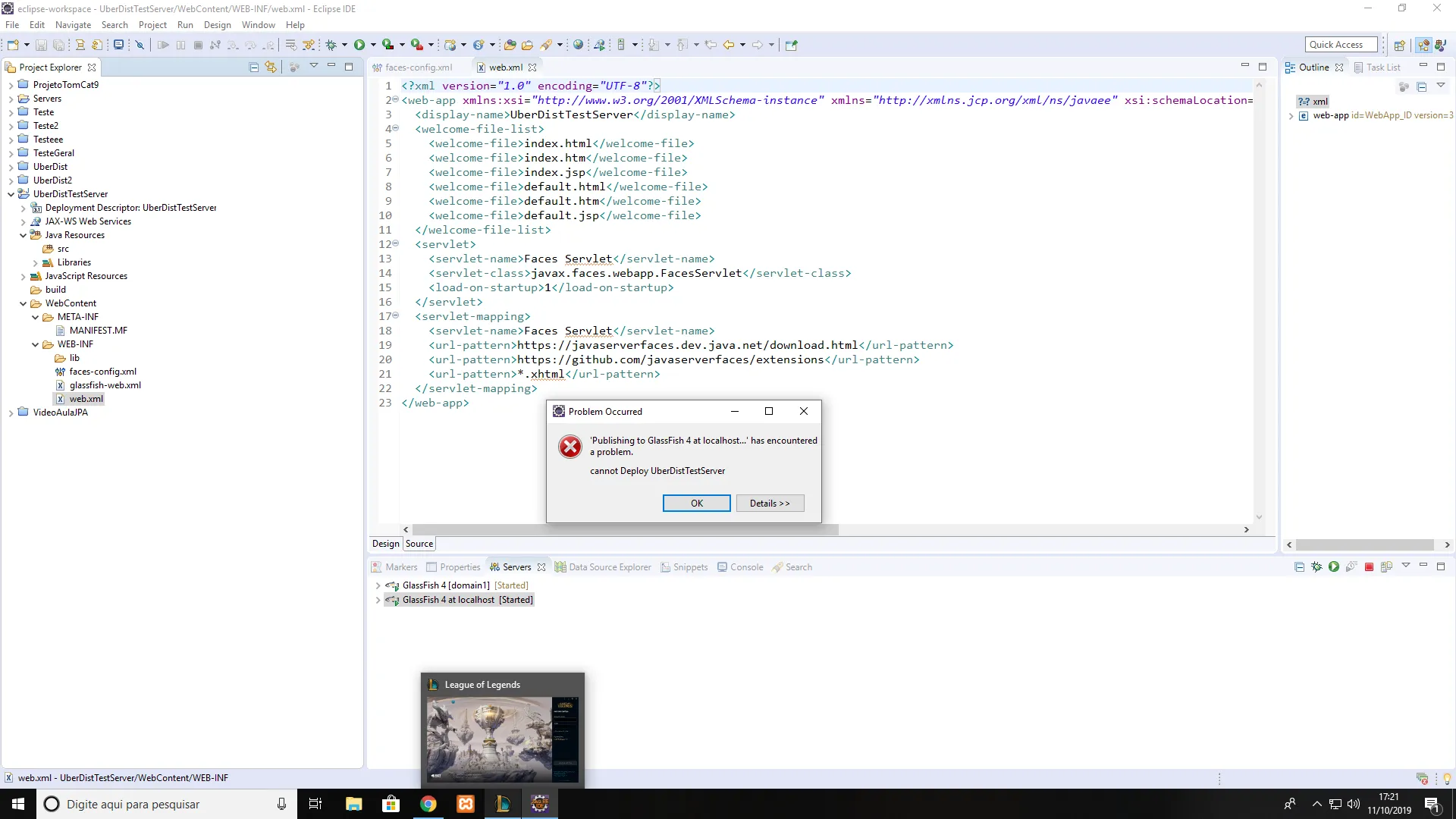This screenshot has width=1456, height=819.
Task: Click the Open Perspective icon
Action: (x=1400, y=45)
